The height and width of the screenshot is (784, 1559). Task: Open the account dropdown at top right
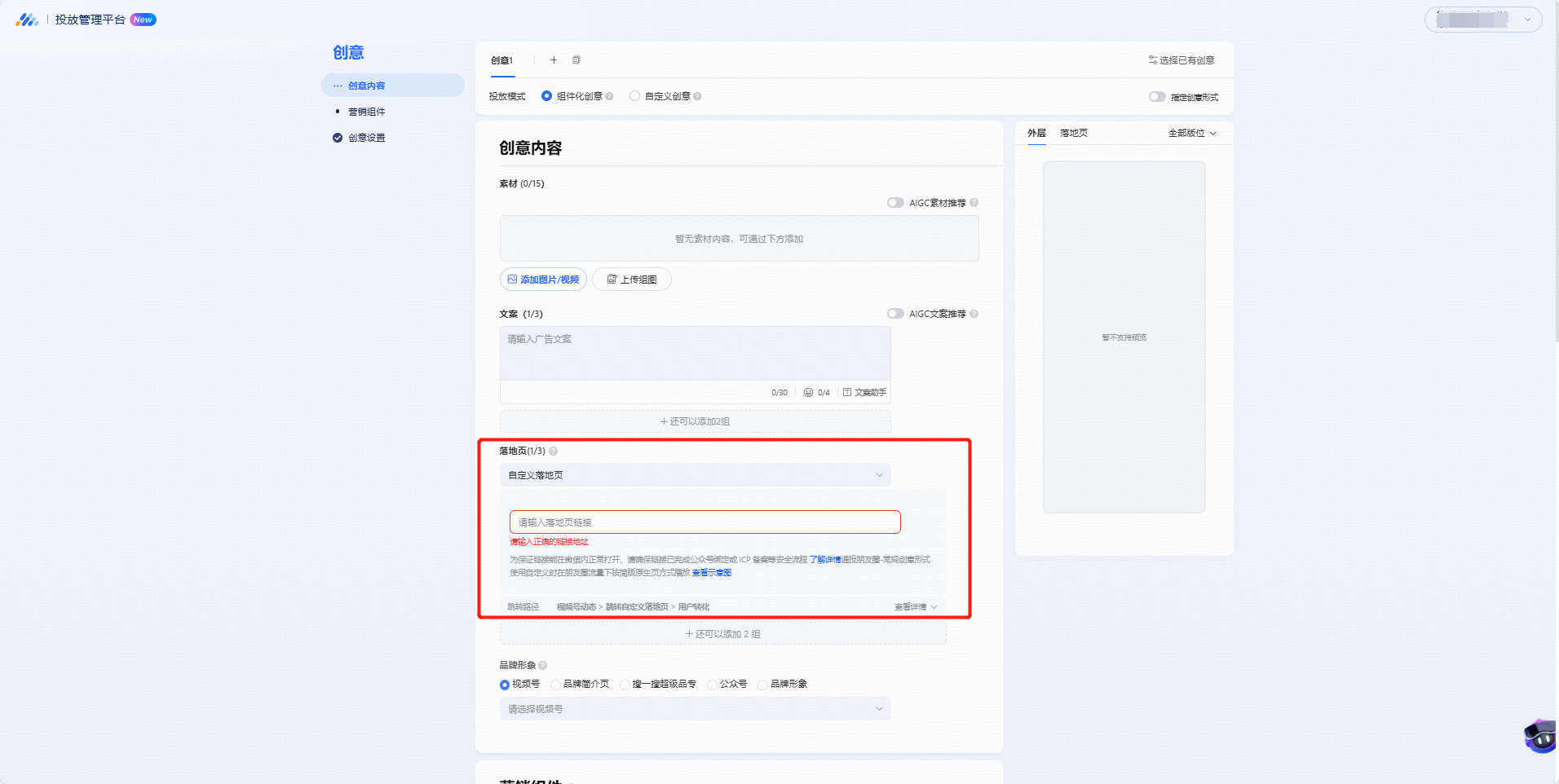[x=1482, y=20]
